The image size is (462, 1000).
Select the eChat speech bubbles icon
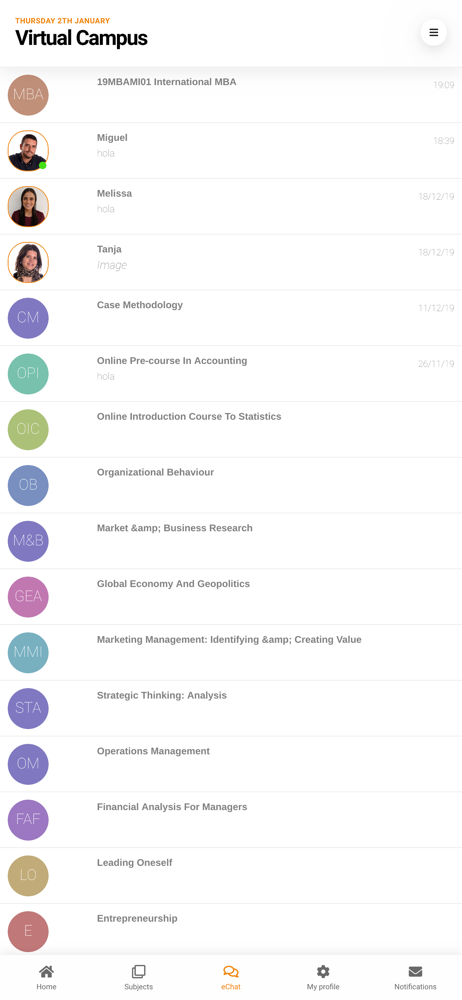(231, 971)
